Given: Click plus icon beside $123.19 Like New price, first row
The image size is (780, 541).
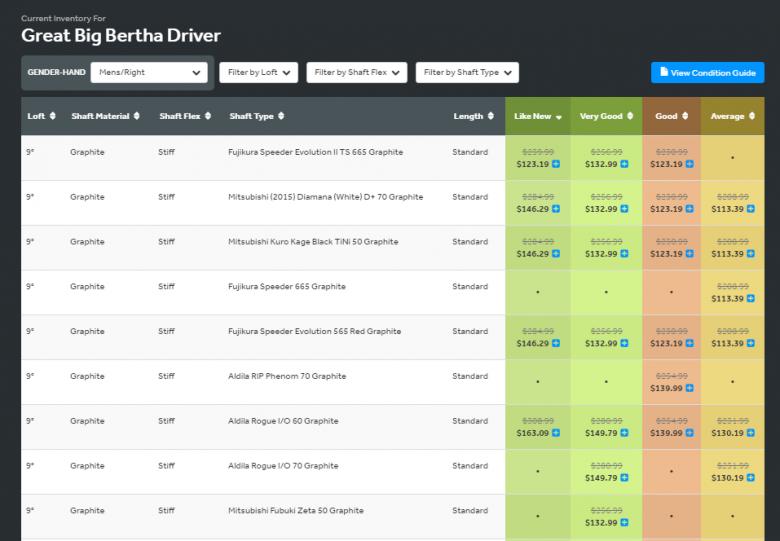Looking at the screenshot, I should pyautogui.click(x=556, y=164).
